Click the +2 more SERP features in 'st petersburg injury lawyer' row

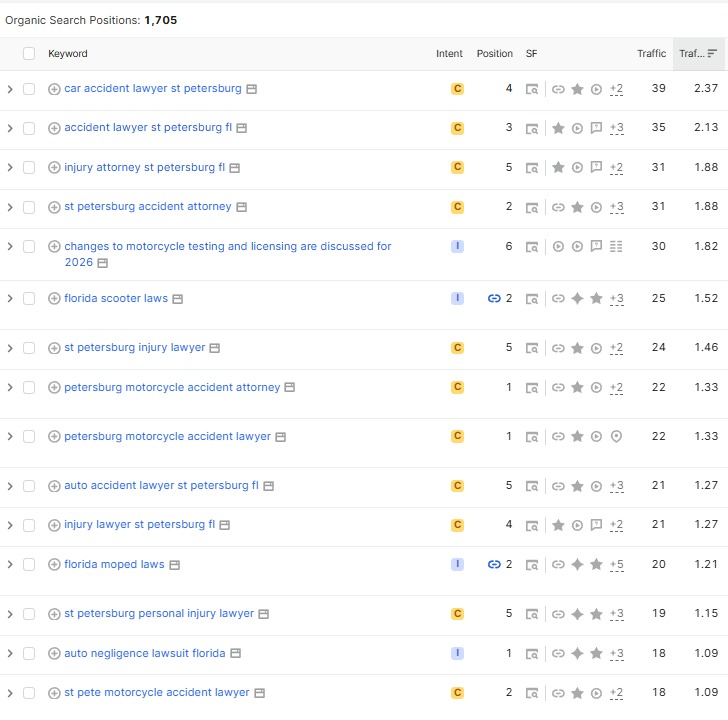[x=616, y=348]
